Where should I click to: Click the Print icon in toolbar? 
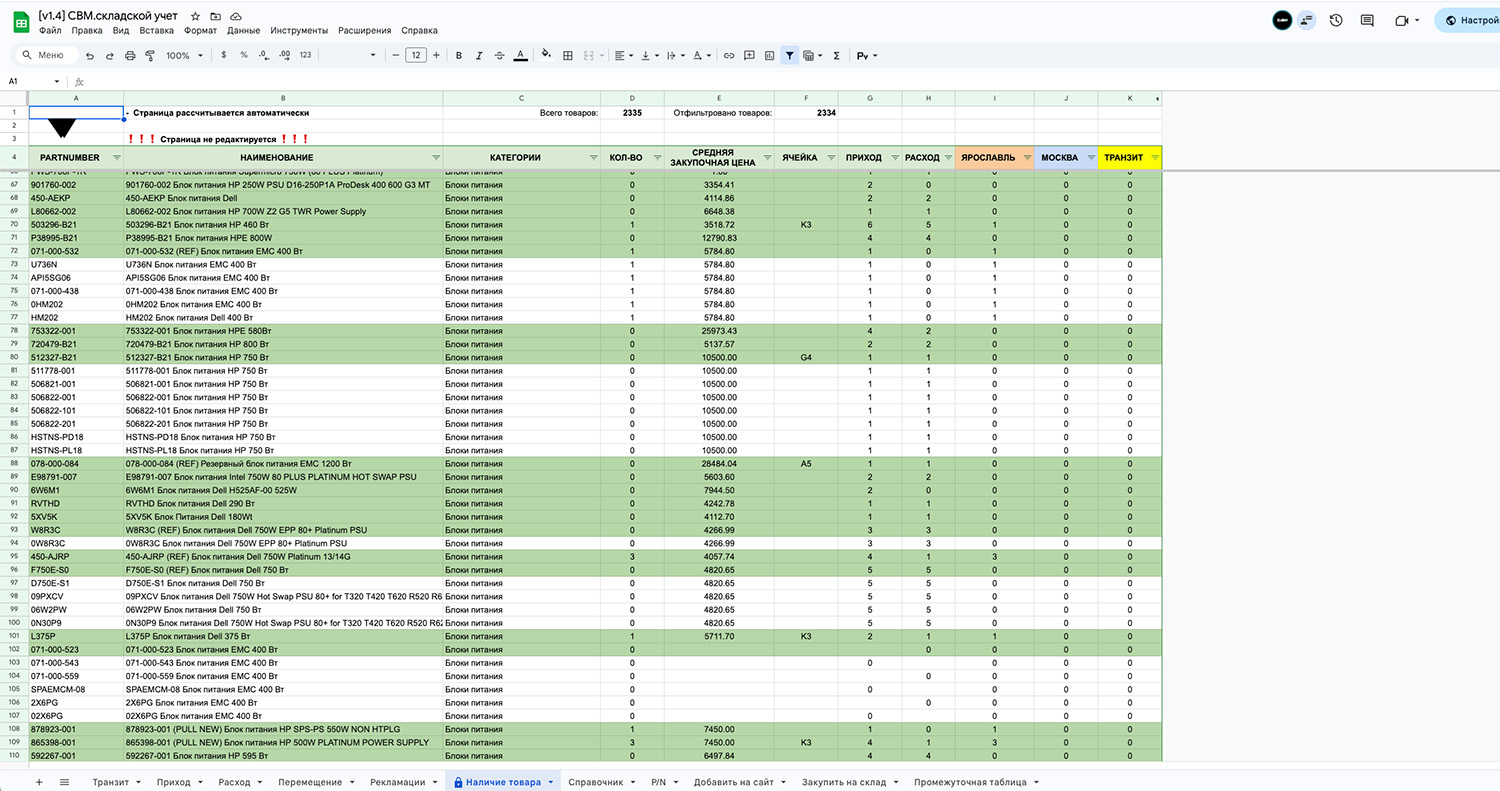click(x=128, y=56)
